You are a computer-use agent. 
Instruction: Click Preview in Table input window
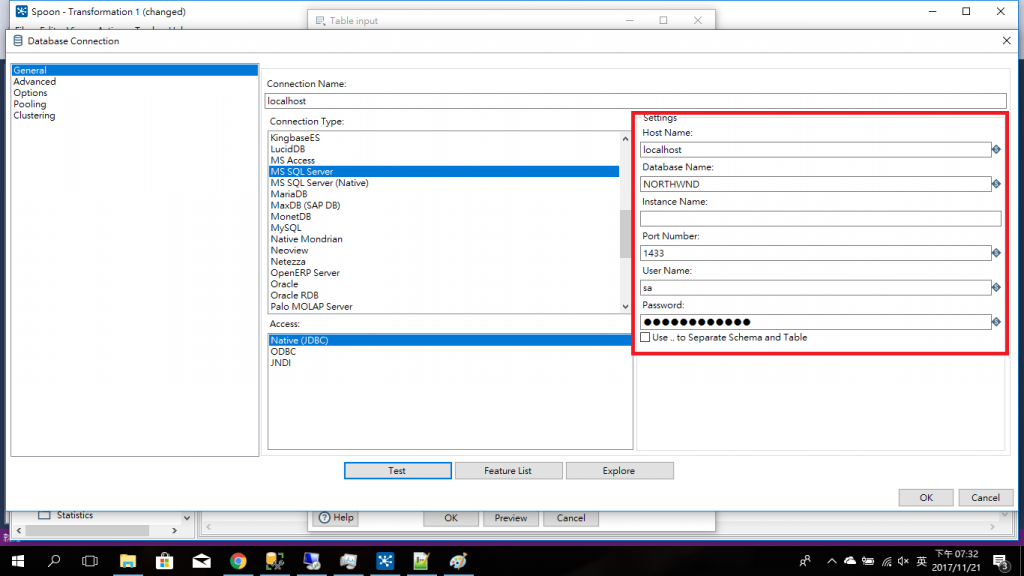pyautogui.click(x=511, y=518)
